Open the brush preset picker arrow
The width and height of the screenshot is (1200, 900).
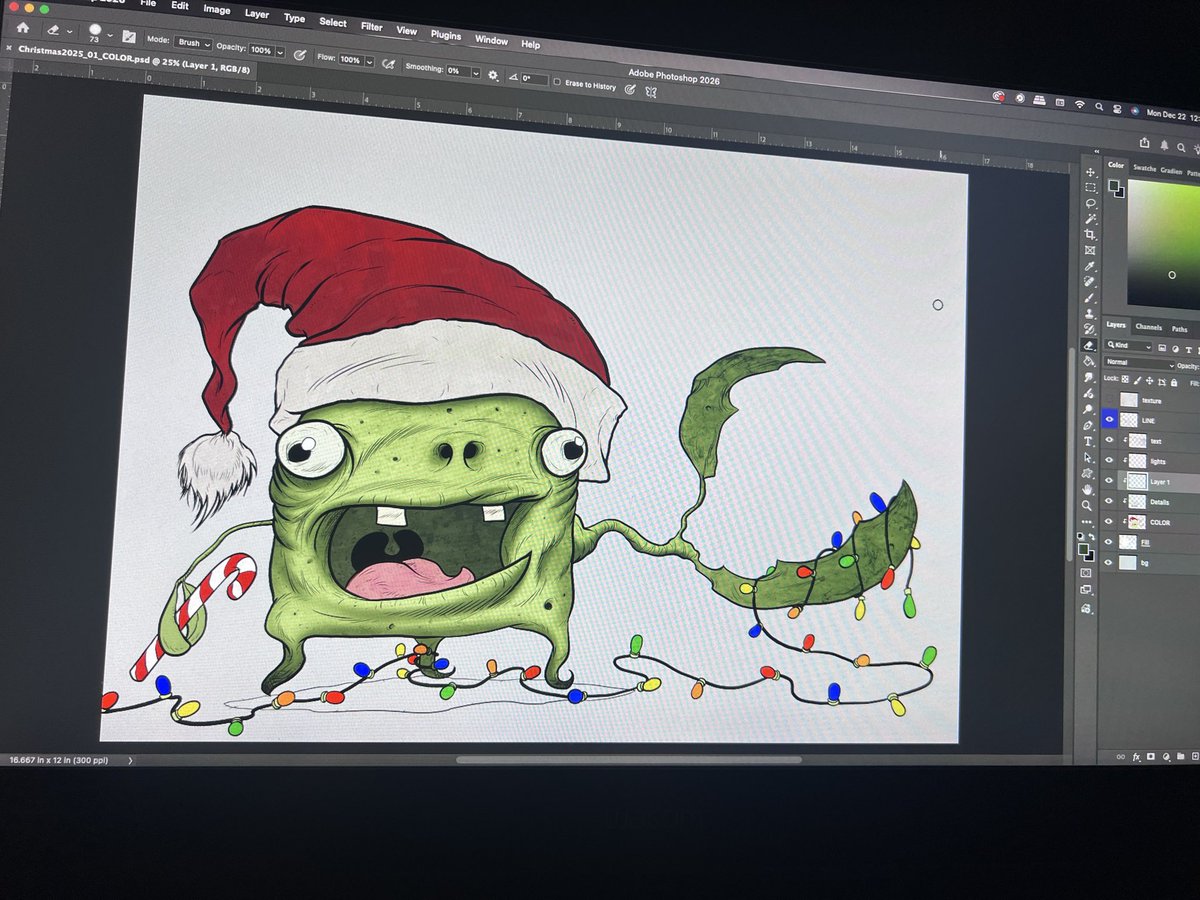pos(110,34)
